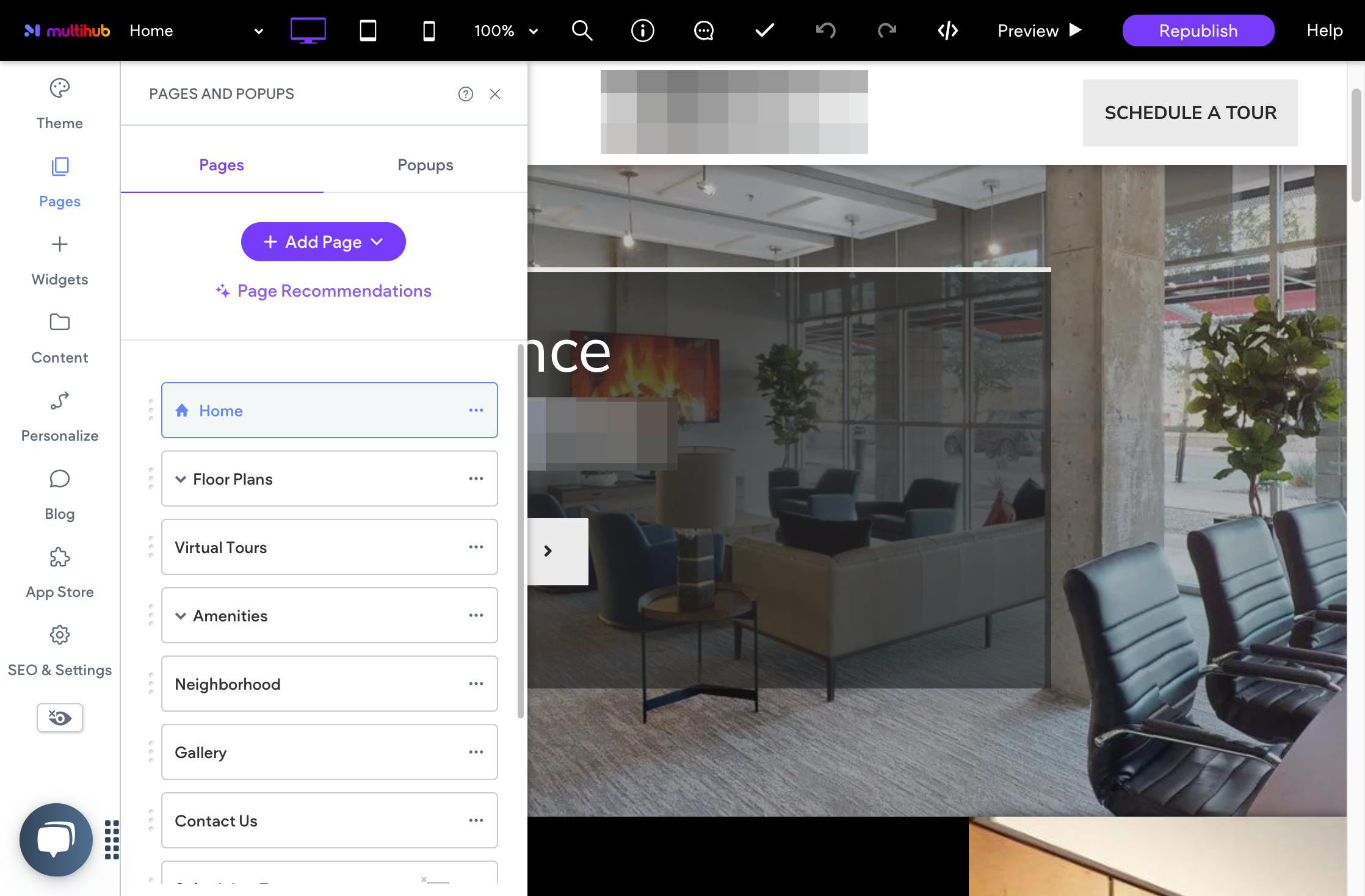Redo the last action
The height and width of the screenshot is (896, 1365).
click(887, 31)
